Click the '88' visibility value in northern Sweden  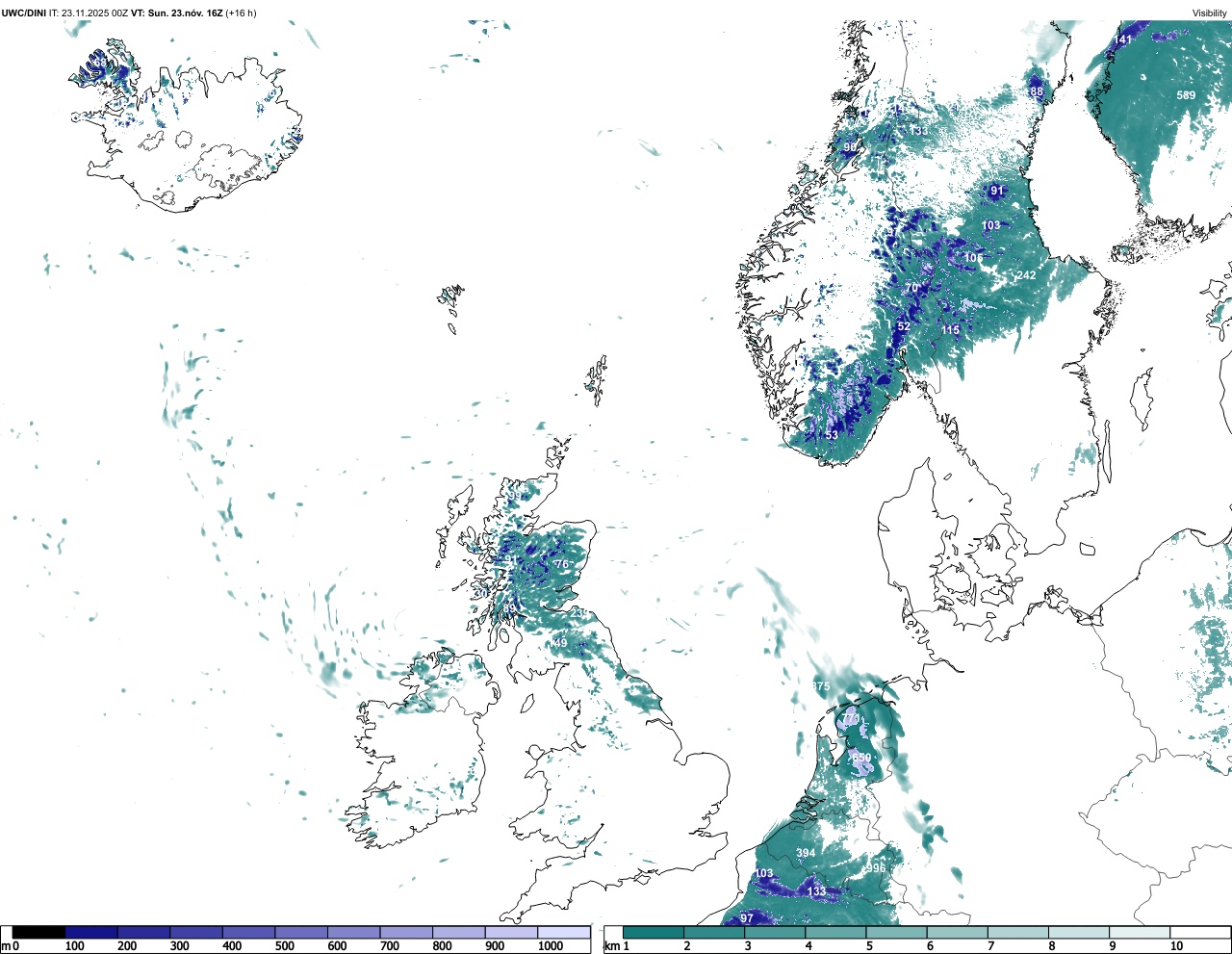click(x=1037, y=92)
